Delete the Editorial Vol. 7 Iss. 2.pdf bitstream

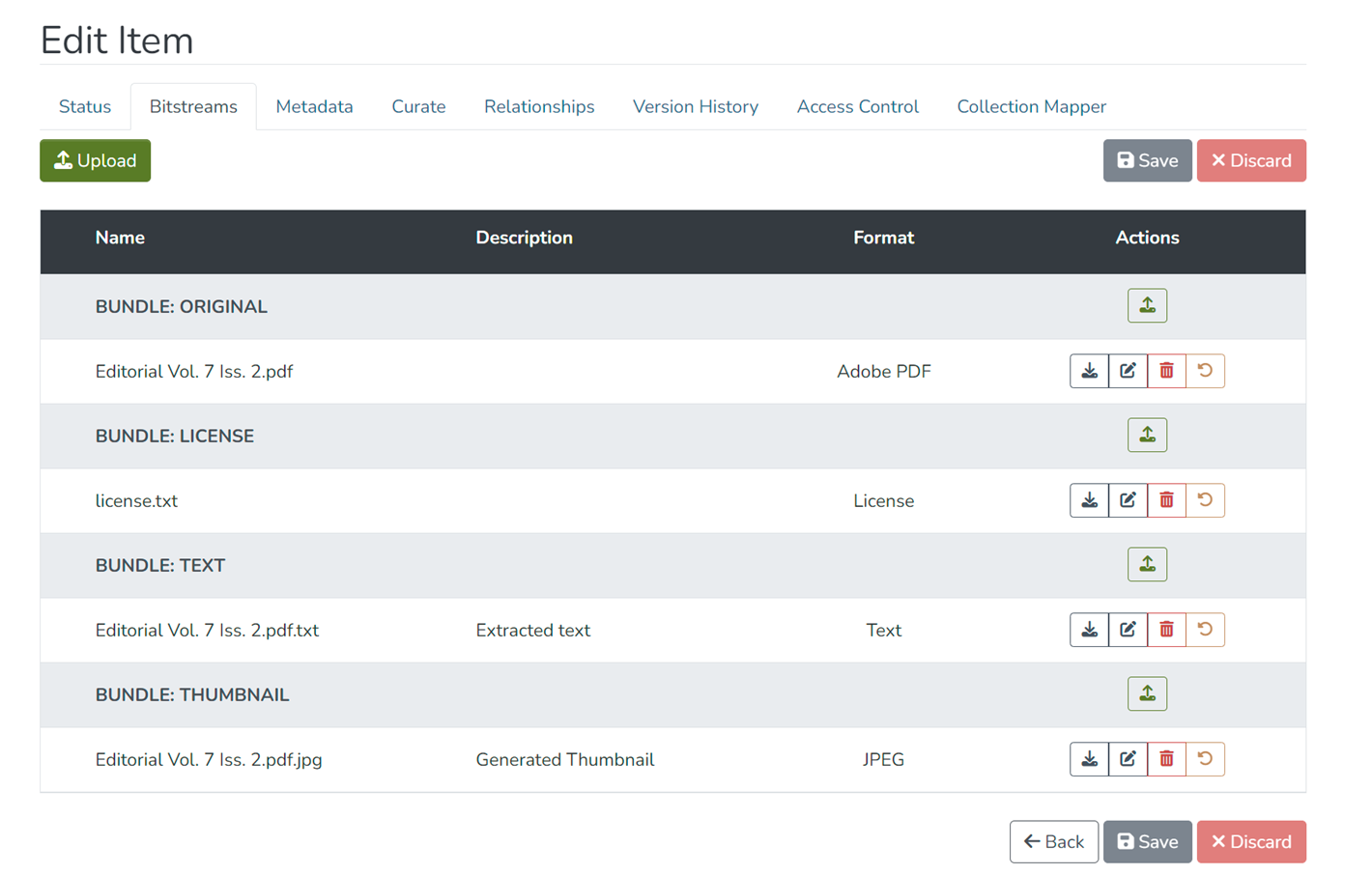[1166, 371]
